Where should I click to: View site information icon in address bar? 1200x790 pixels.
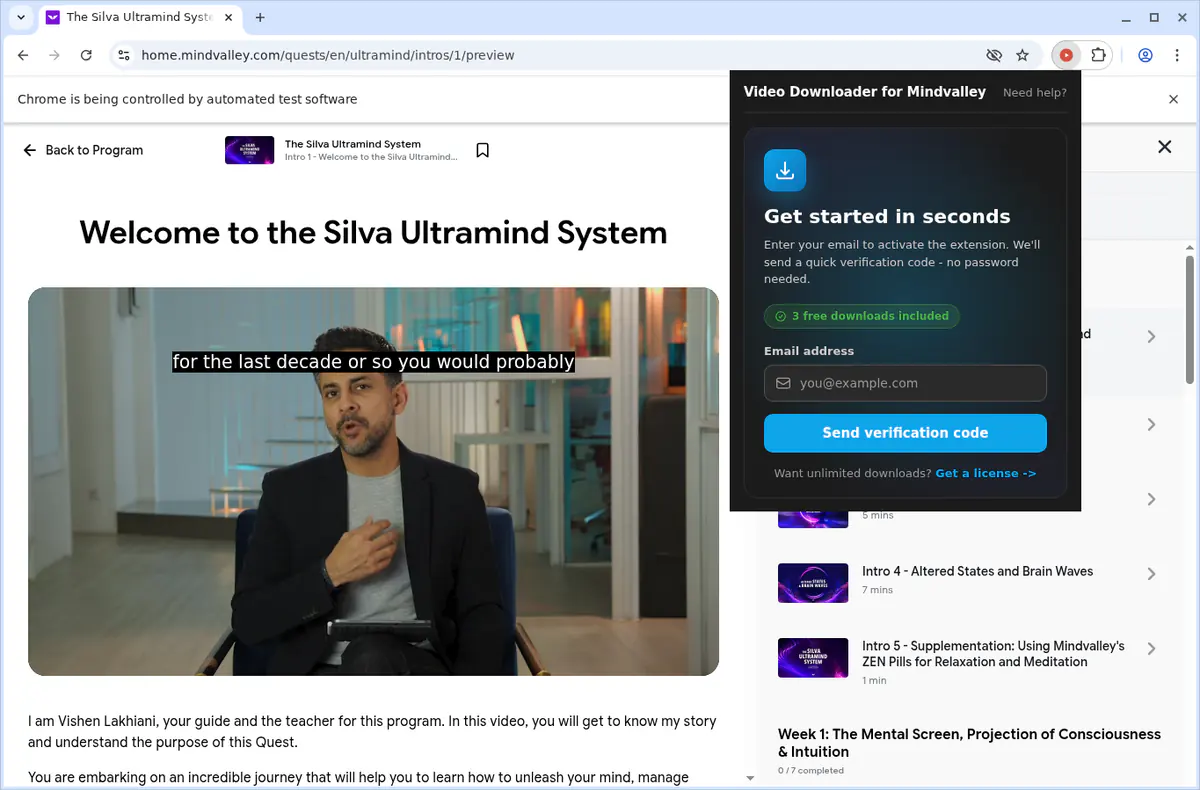click(x=123, y=55)
